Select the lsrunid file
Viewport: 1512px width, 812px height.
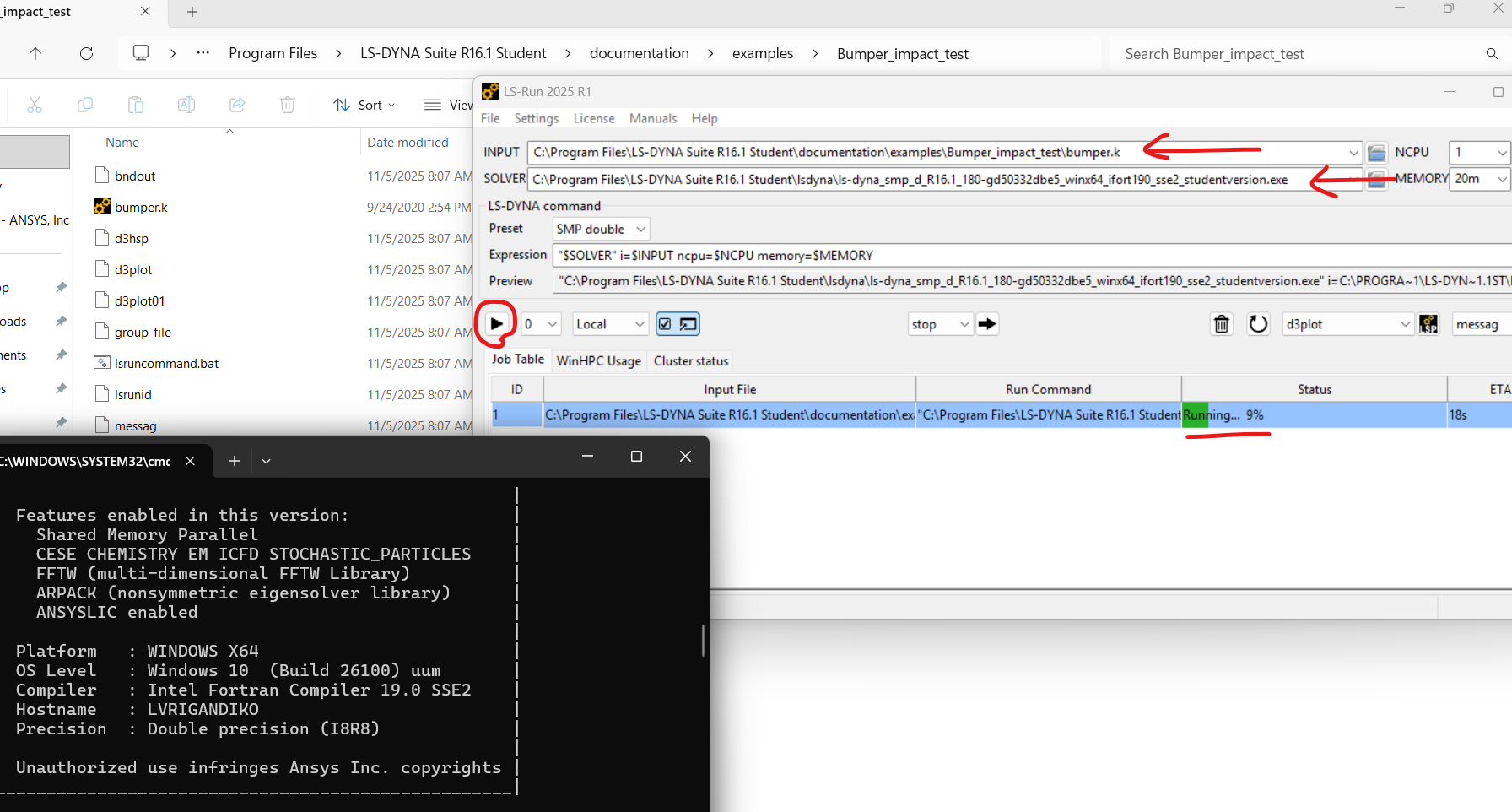point(133,395)
